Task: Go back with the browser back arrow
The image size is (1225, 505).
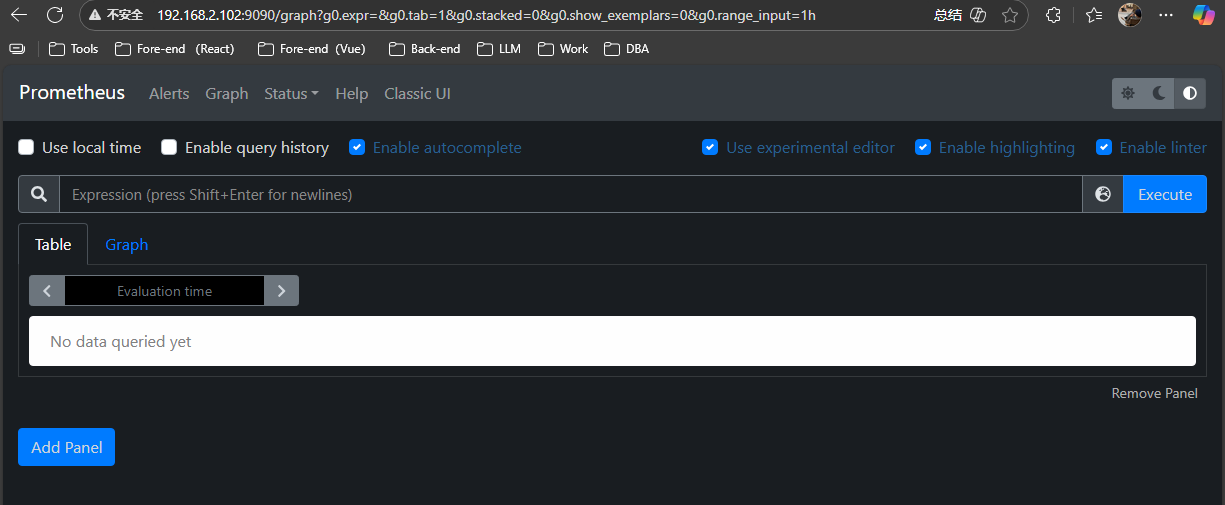Action: (x=19, y=15)
